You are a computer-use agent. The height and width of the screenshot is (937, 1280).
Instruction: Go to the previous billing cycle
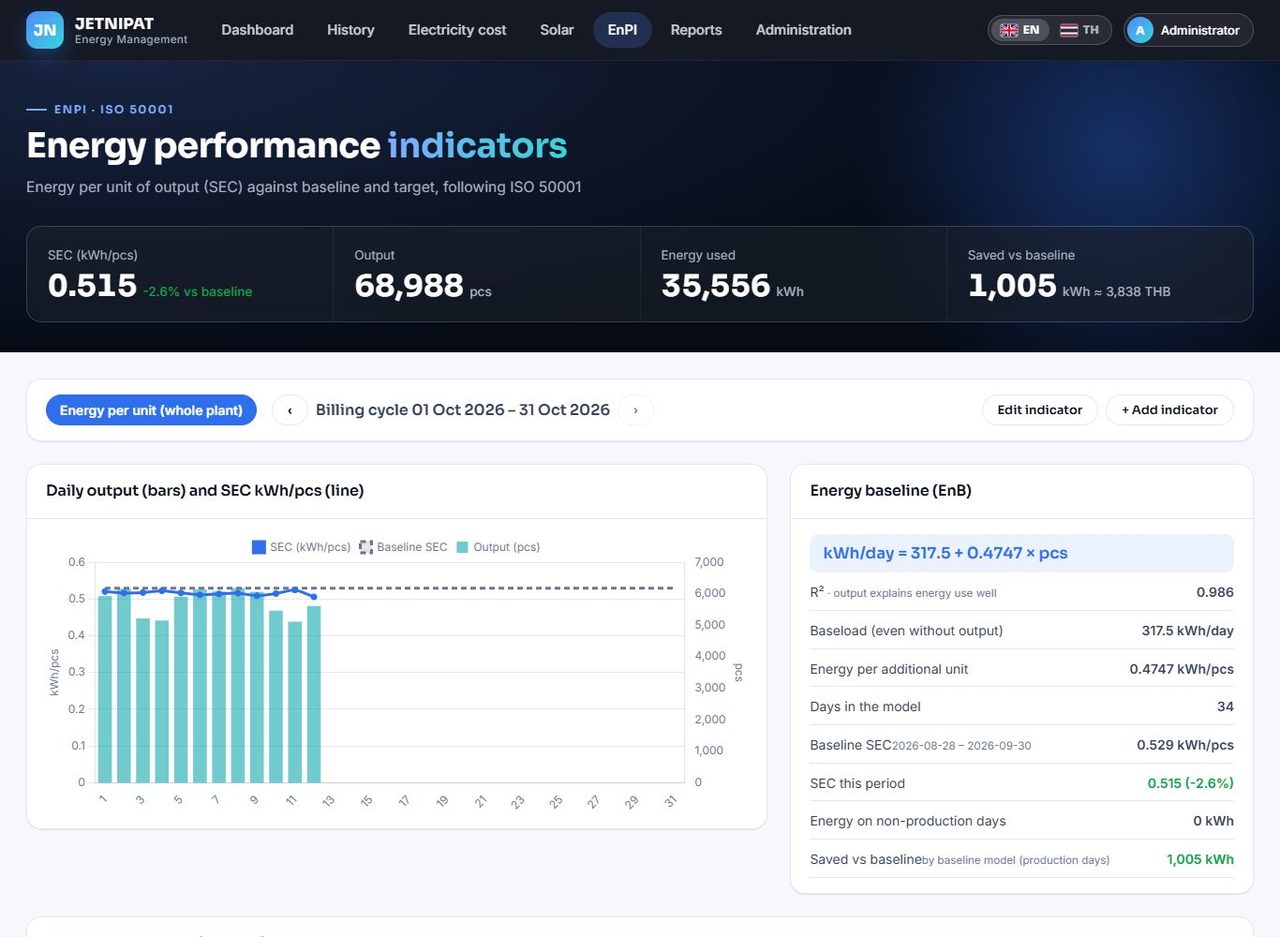click(290, 410)
